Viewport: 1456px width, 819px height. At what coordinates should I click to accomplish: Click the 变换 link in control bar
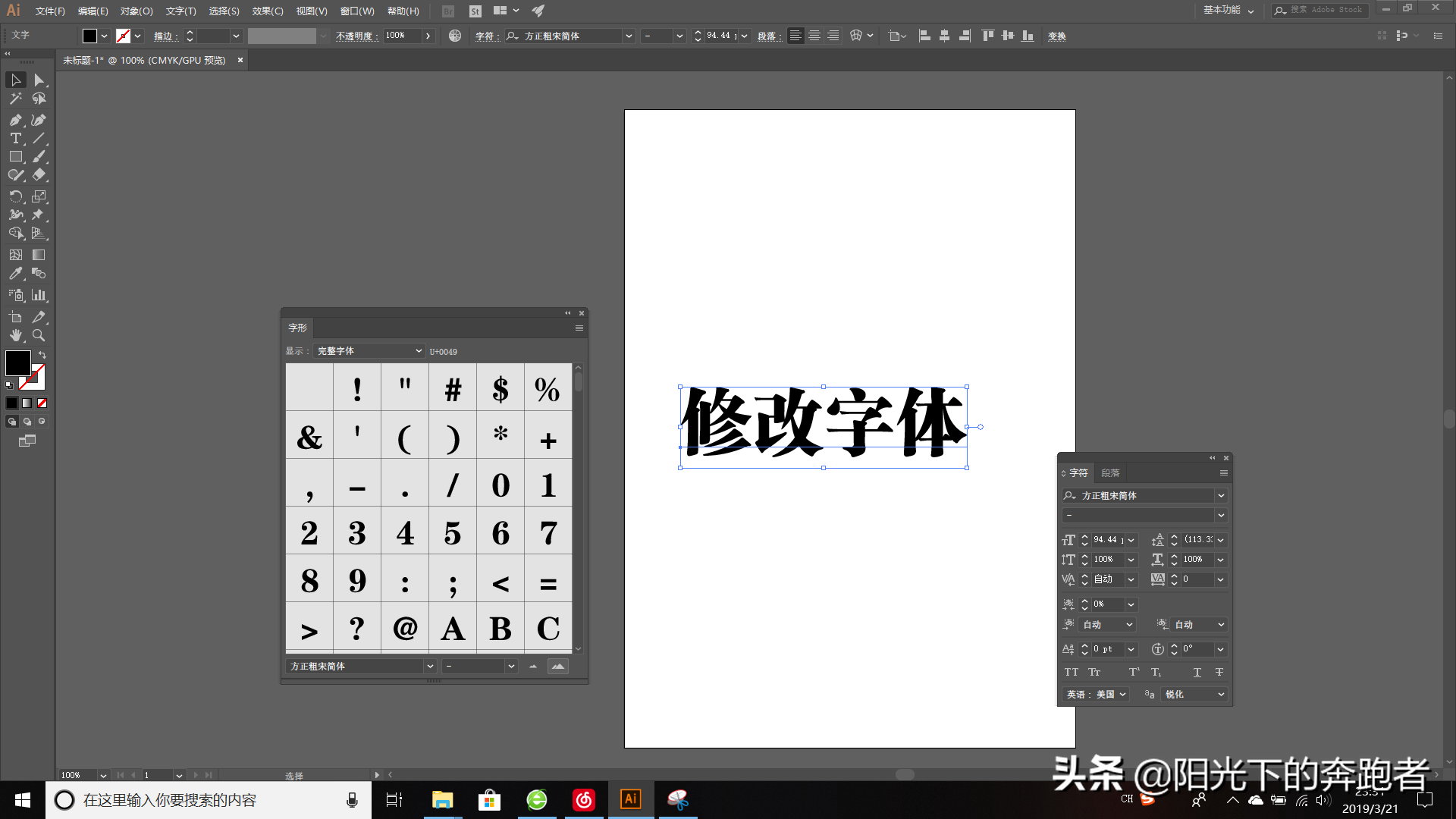point(1056,36)
